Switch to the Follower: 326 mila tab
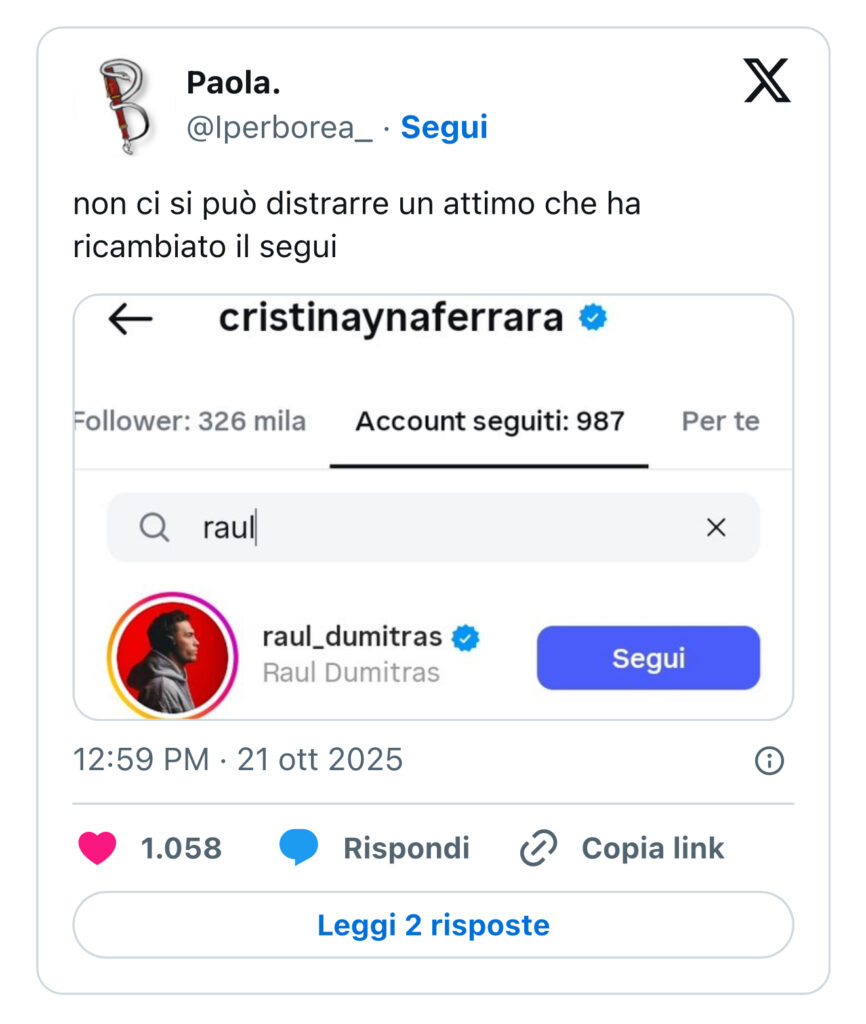This screenshot has width=866, height=1024. pos(190,421)
